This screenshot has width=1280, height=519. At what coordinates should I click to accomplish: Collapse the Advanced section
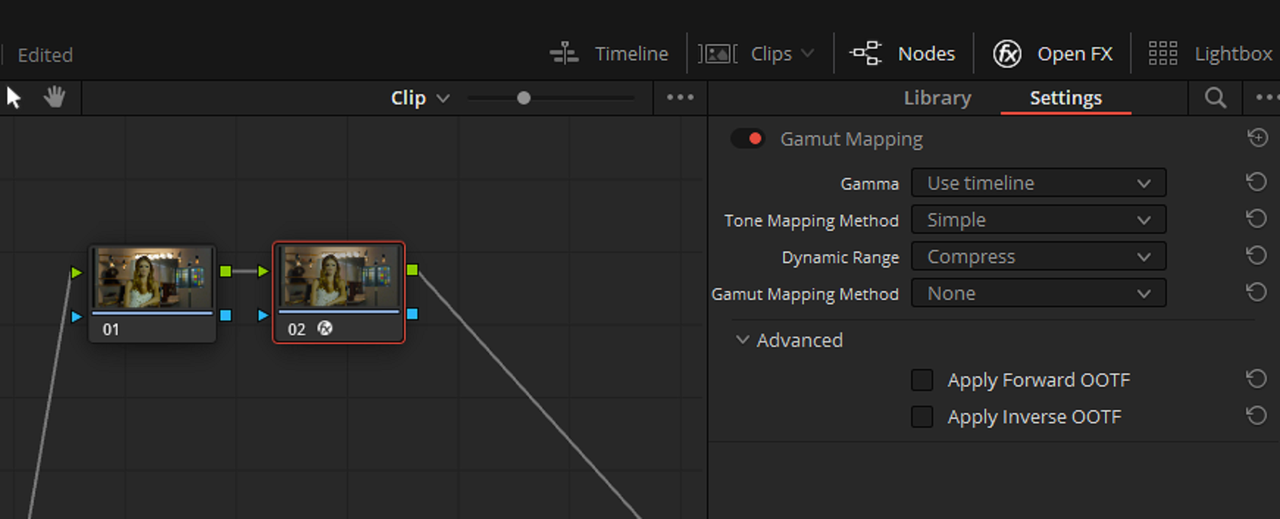point(742,340)
